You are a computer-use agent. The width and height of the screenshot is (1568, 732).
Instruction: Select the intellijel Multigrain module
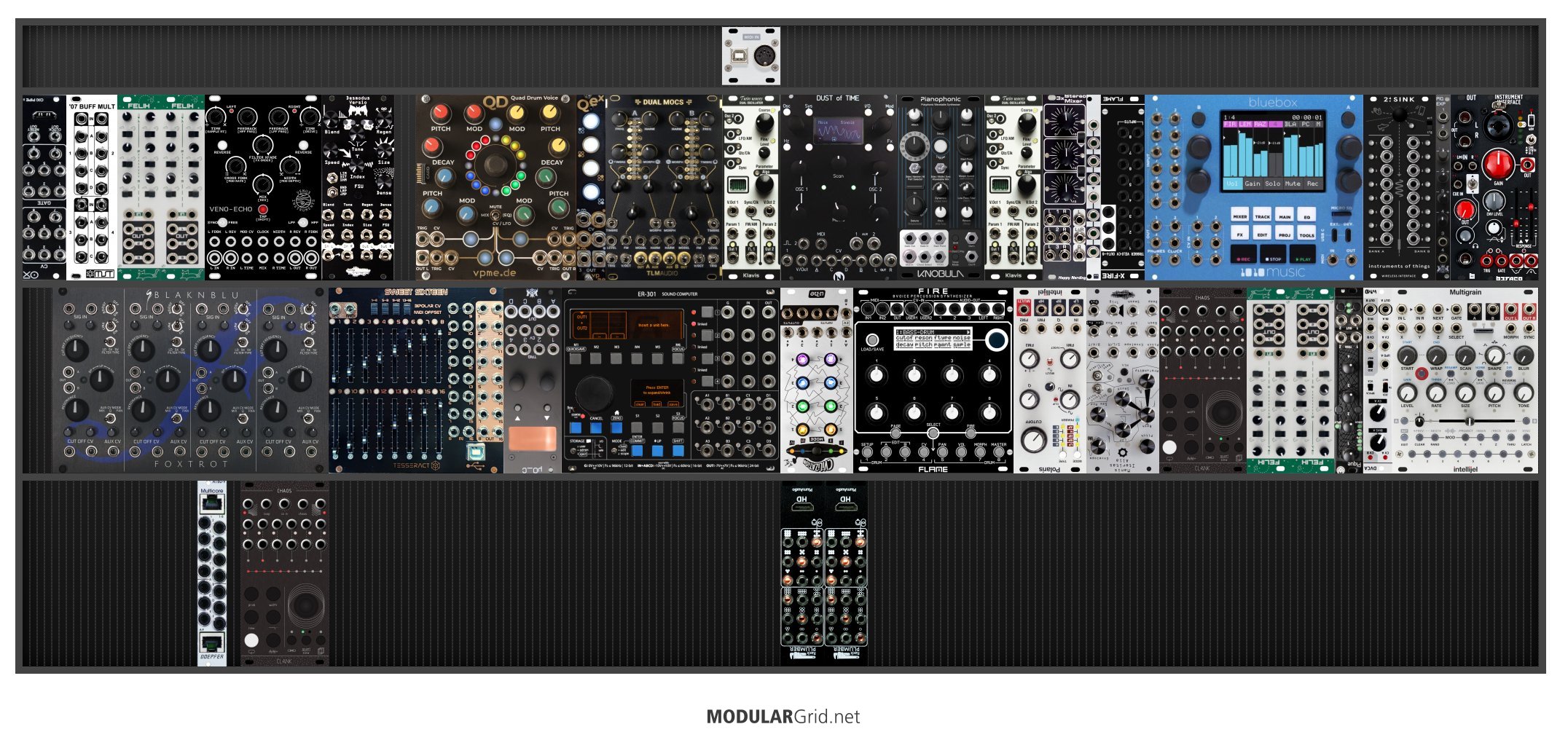[1465, 380]
